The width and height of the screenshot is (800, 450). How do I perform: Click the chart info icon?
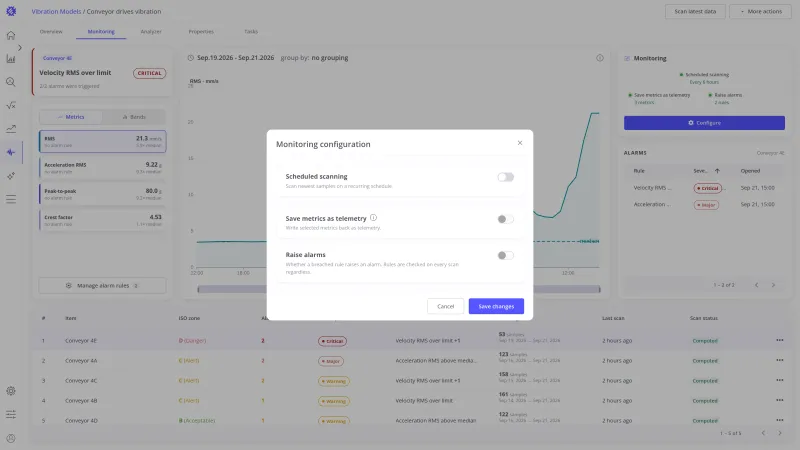point(600,58)
